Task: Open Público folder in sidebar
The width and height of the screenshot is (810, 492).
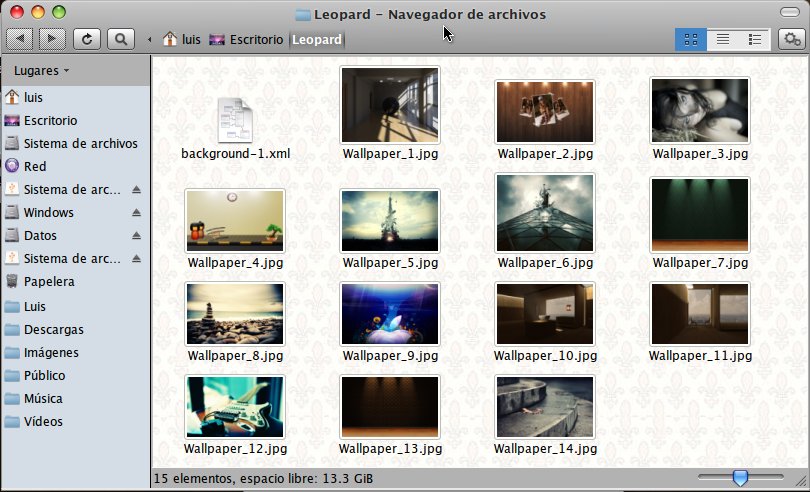Action: coord(75,375)
